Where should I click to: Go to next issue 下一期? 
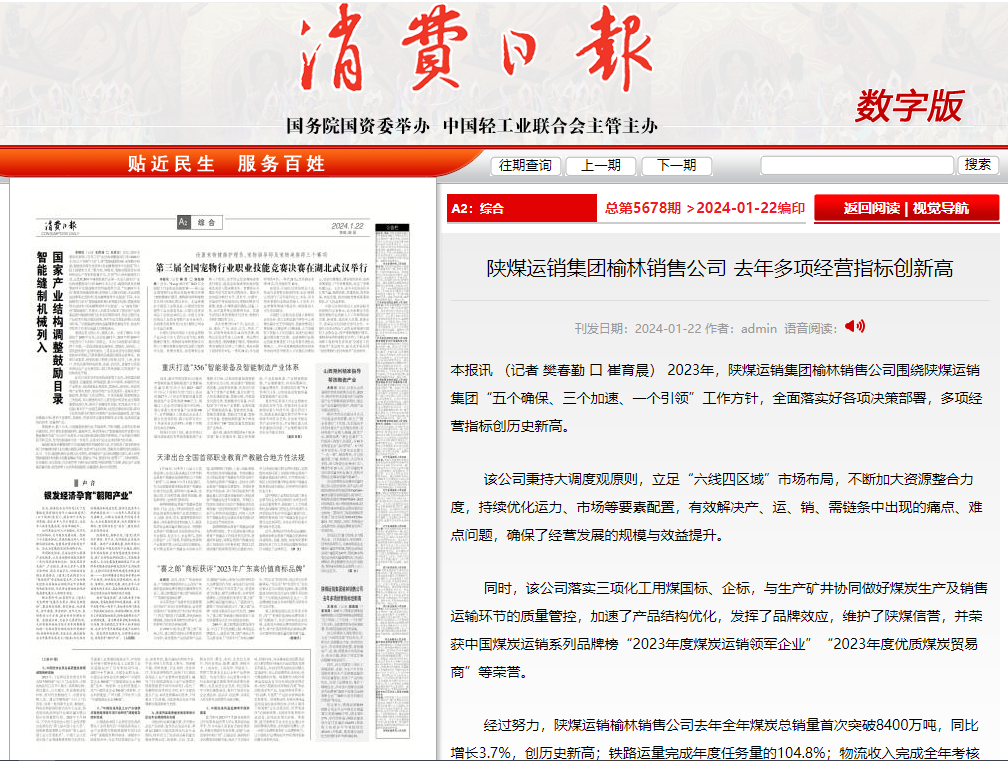[676, 165]
